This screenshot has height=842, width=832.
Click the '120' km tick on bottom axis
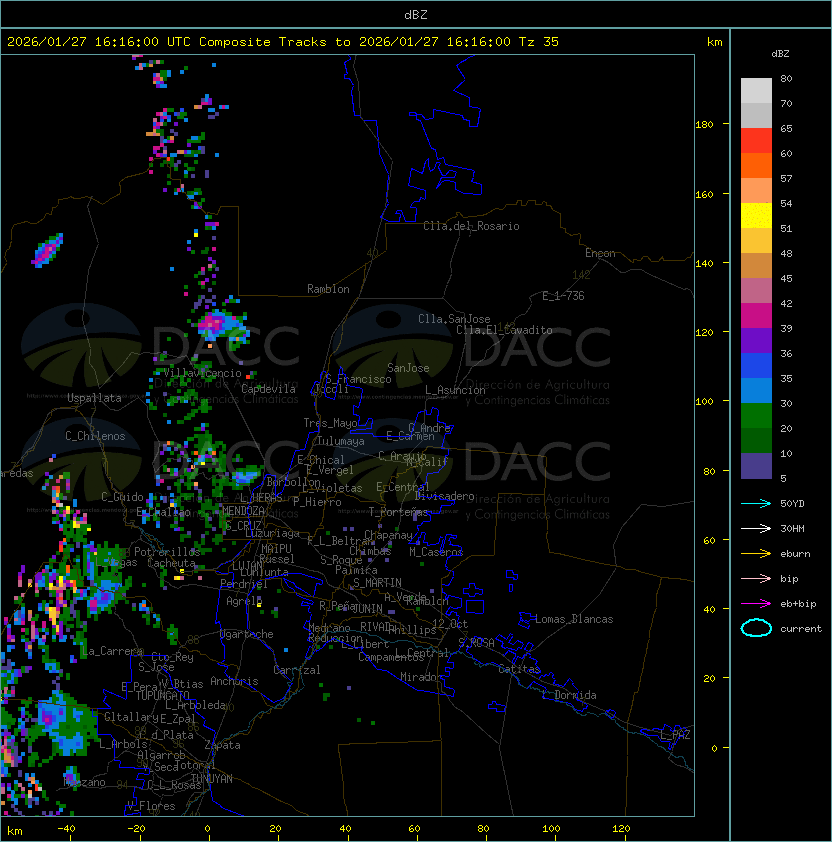(x=621, y=829)
